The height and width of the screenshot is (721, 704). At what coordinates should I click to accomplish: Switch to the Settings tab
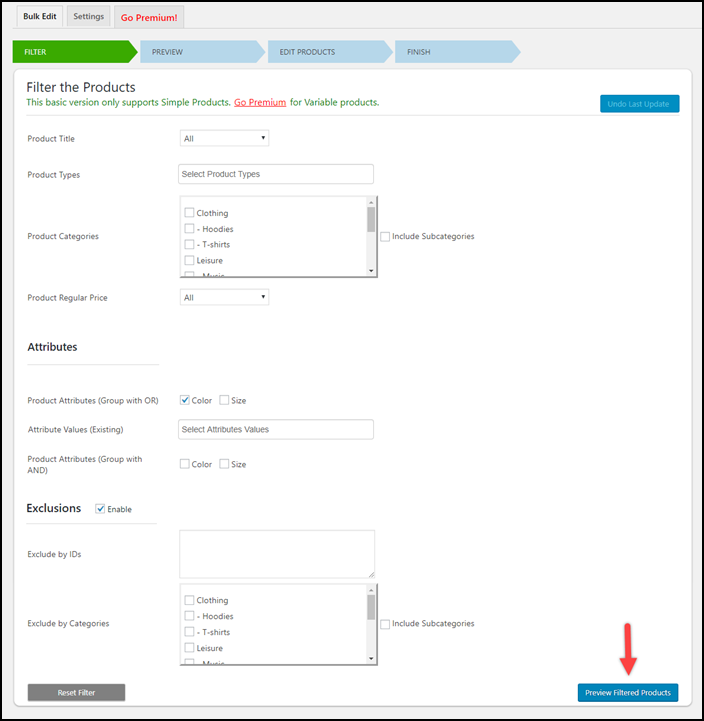[x=88, y=17]
